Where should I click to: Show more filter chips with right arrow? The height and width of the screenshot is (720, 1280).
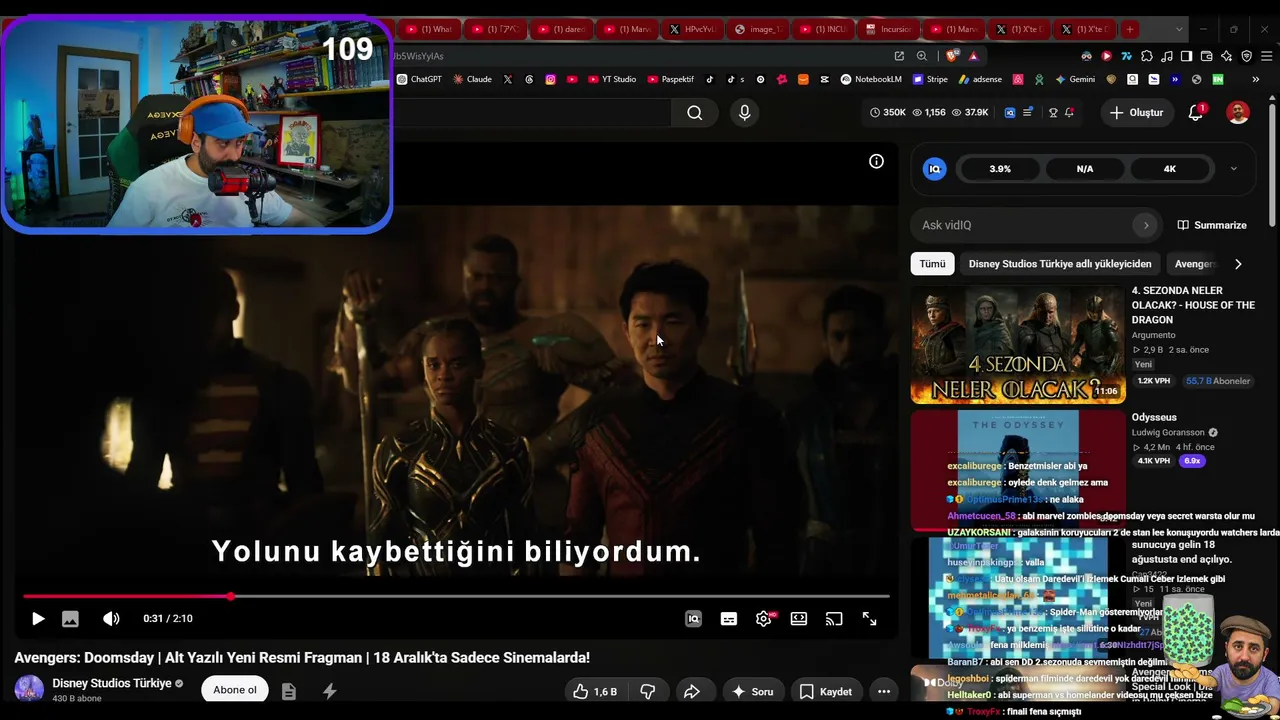tap(1238, 264)
